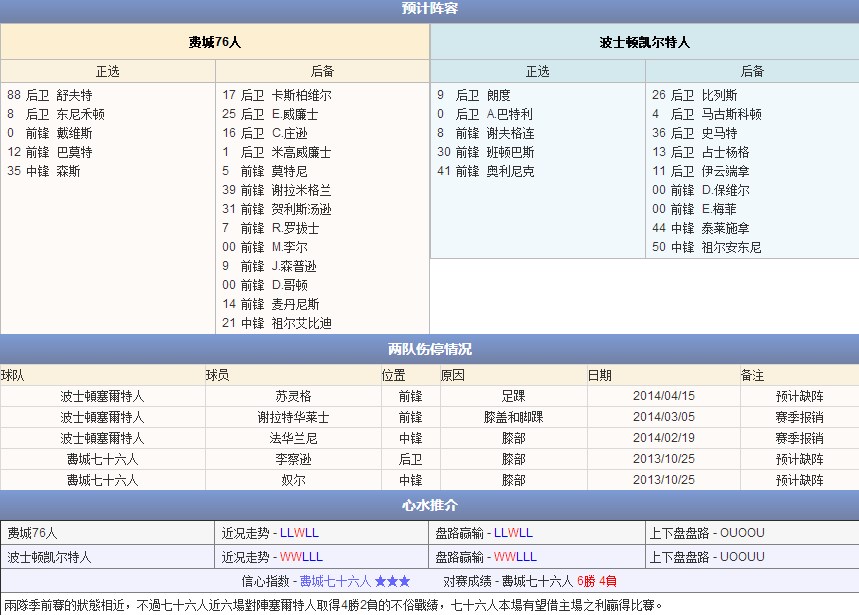This screenshot has width=859, height=615.
Task: Select bench center '祖尔艾比迪'
Action: [301, 323]
